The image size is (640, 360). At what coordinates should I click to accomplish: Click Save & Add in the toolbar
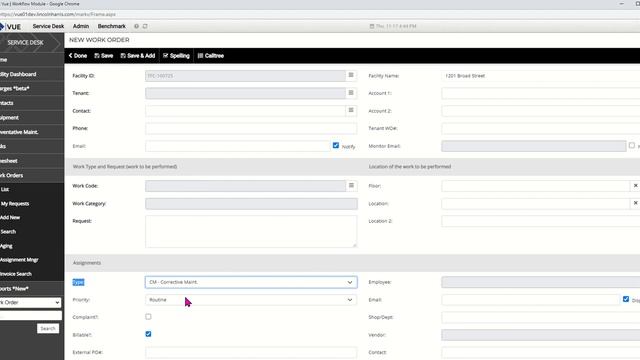pos(138,56)
